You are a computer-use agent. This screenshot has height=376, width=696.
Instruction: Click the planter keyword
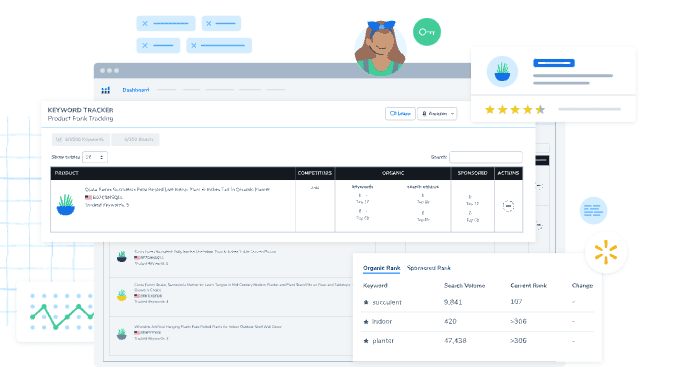[x=383, y=341]
